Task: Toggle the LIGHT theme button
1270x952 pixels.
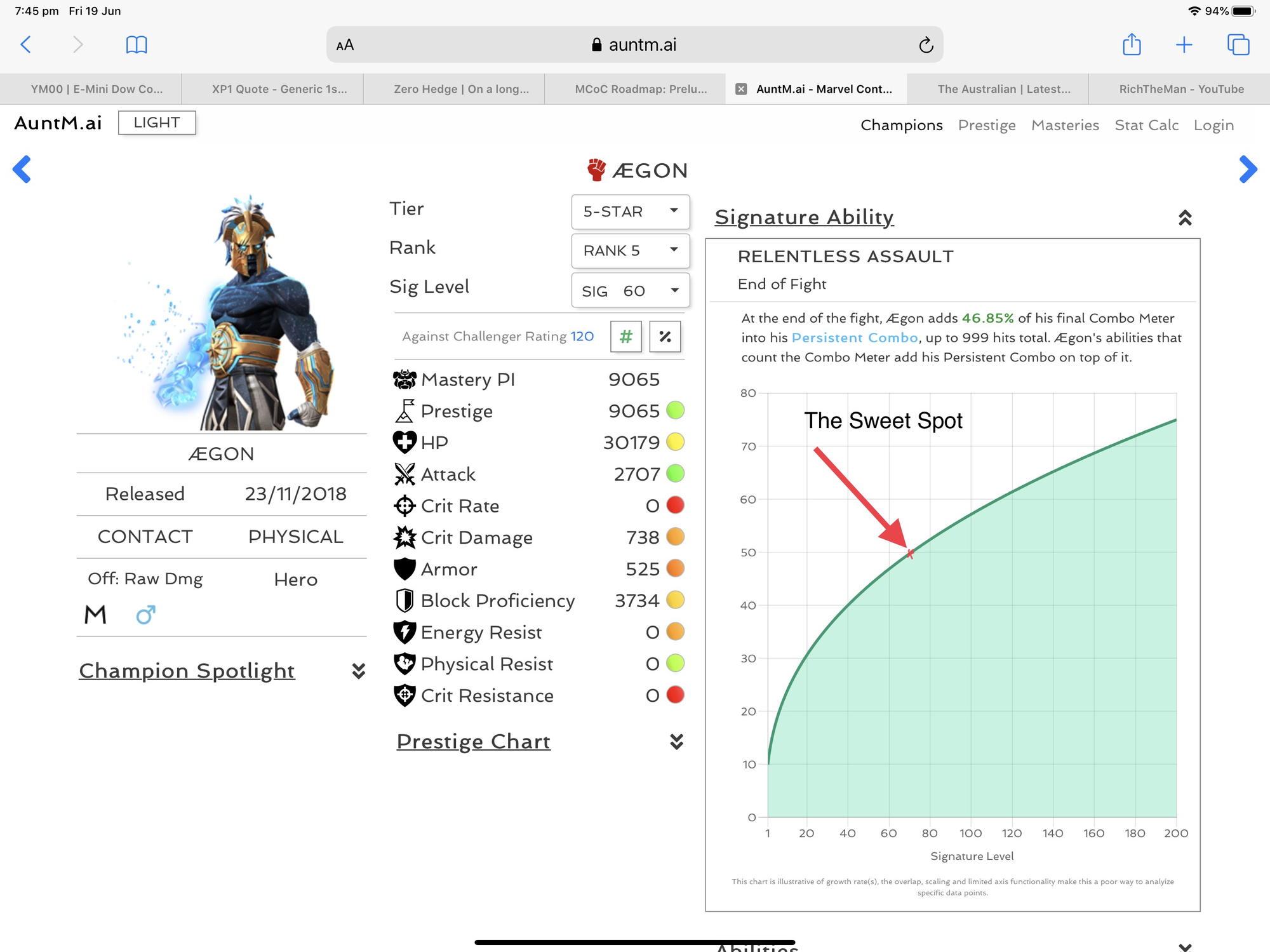Action: 157,123
